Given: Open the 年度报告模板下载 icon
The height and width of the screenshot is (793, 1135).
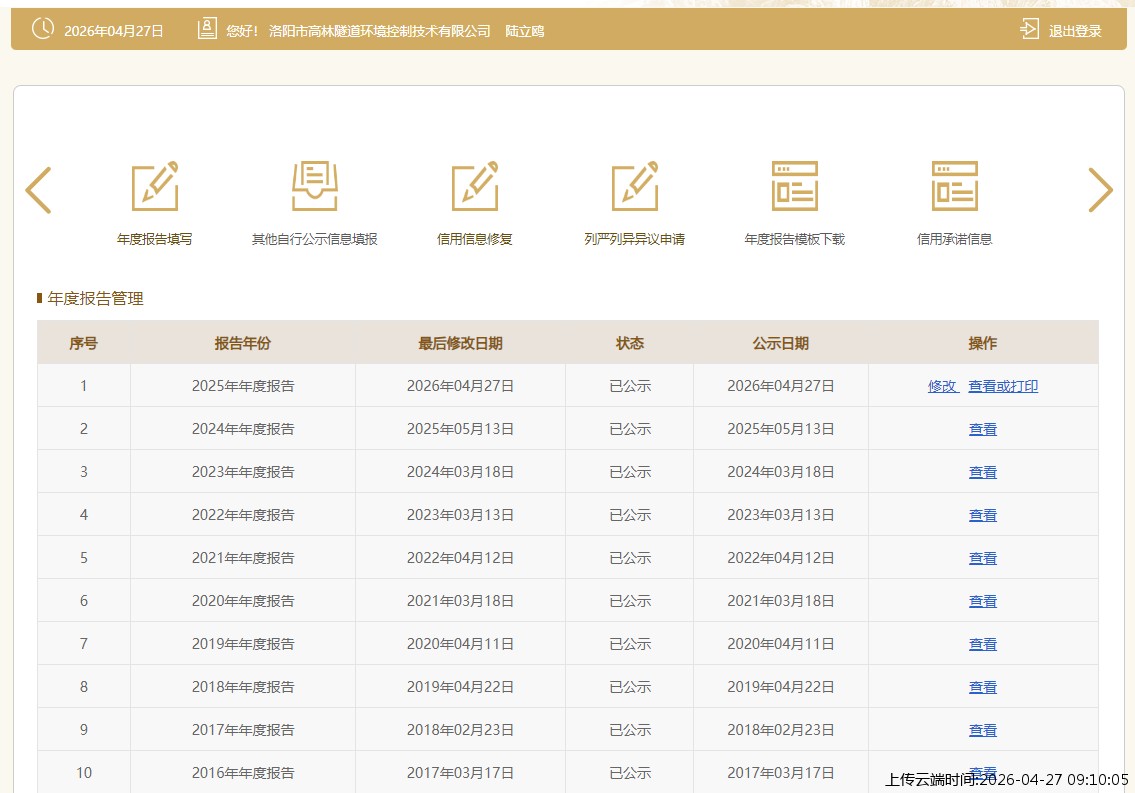Looking at the screenshot, I should [795, 186].
